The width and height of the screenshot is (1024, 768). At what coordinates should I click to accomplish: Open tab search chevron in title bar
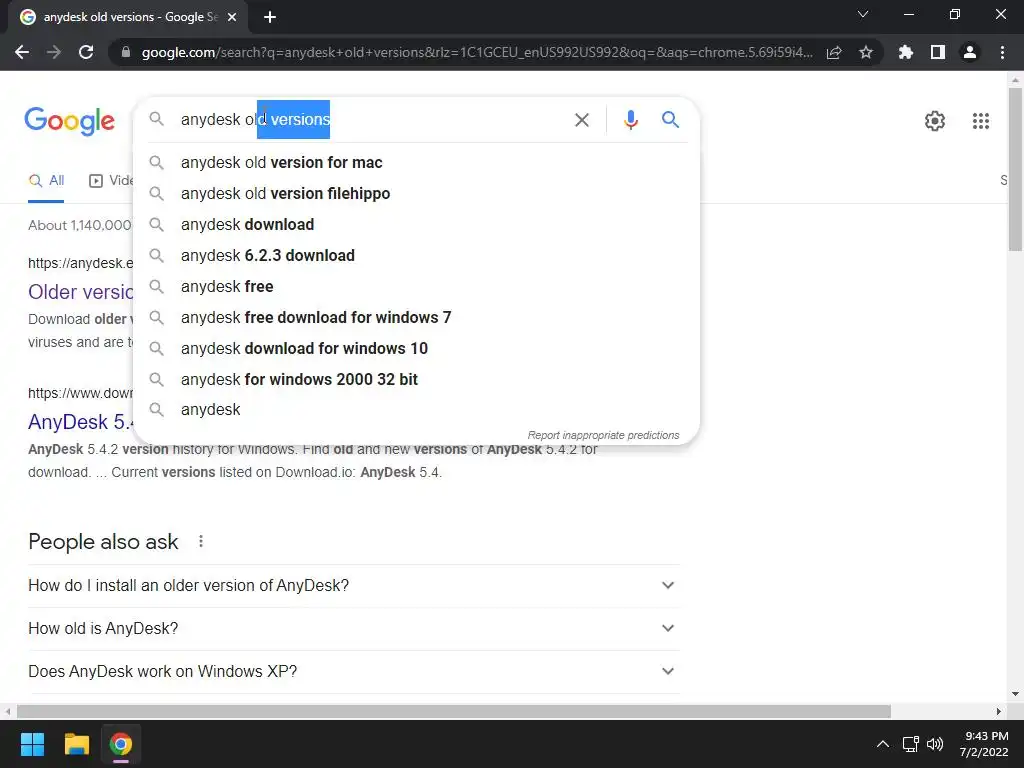pyautogui.click(x=863, y=14)
